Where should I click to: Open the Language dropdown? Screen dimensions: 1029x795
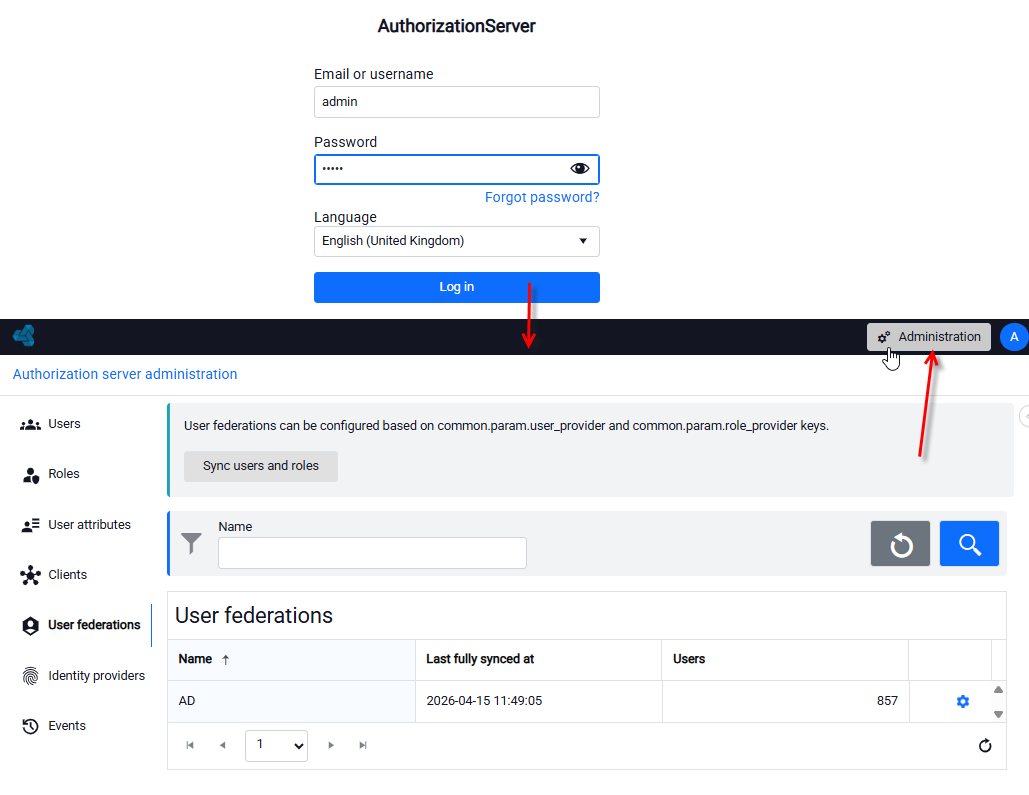tap(457, 241)
